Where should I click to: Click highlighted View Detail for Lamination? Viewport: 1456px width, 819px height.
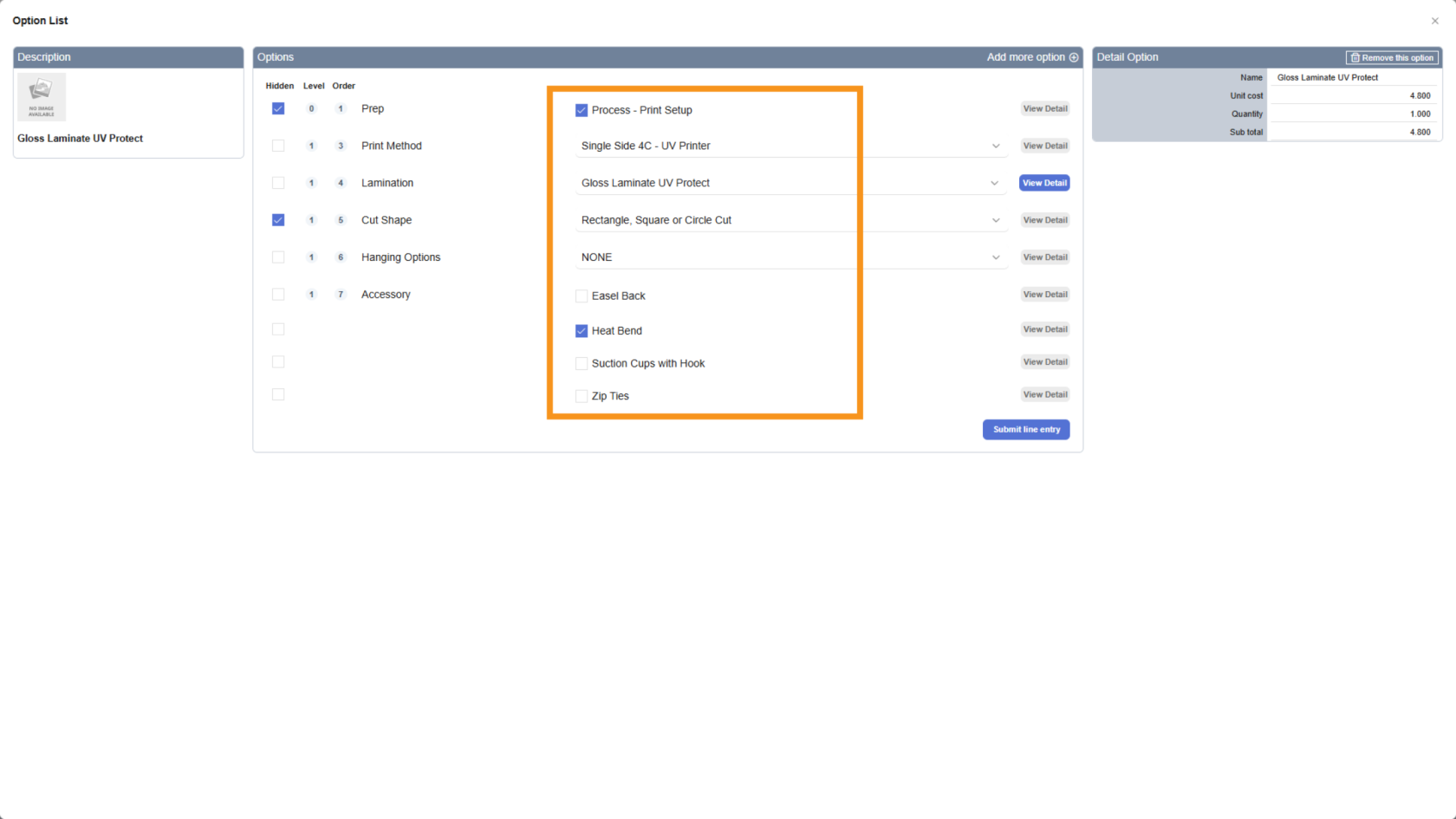(1044, 183)
